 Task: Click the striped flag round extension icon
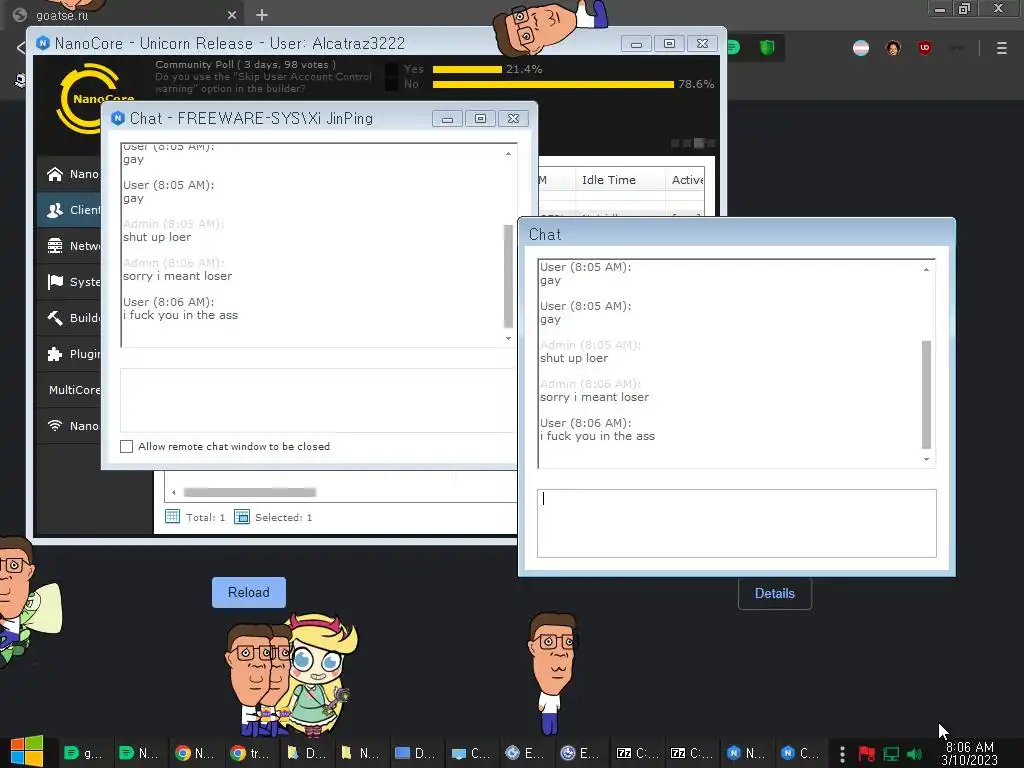[x=861, y=48]
